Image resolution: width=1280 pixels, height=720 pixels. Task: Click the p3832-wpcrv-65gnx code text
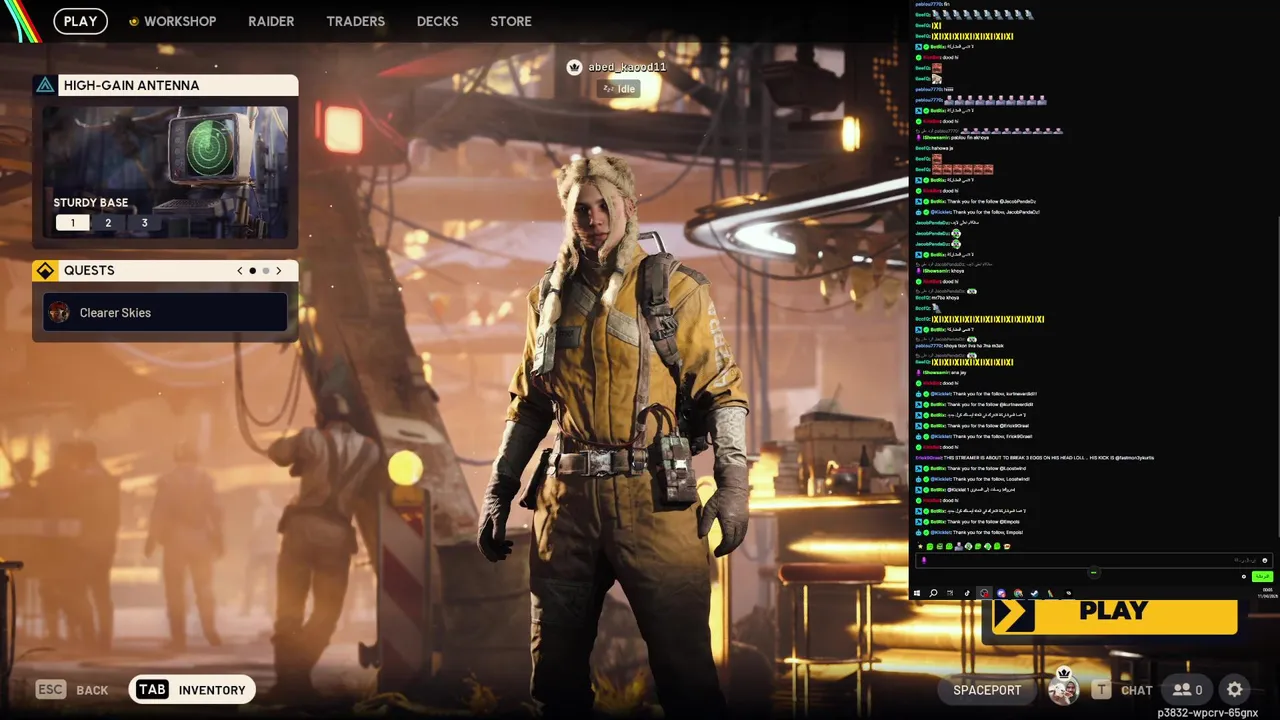[1207, 713]
